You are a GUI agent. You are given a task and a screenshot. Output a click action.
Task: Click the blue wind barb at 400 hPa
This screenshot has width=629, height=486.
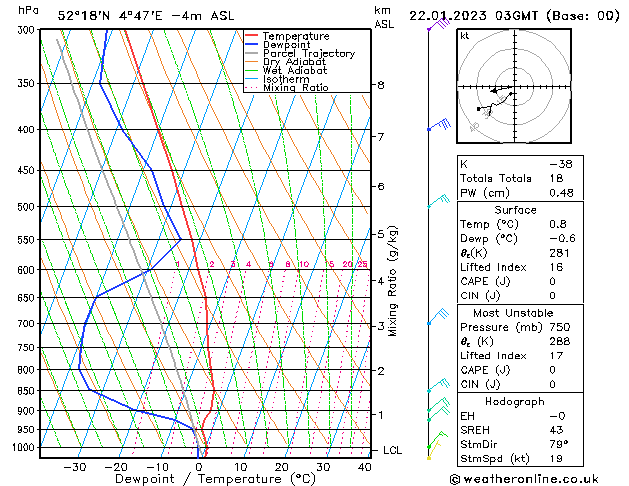(x=439, y=124)
